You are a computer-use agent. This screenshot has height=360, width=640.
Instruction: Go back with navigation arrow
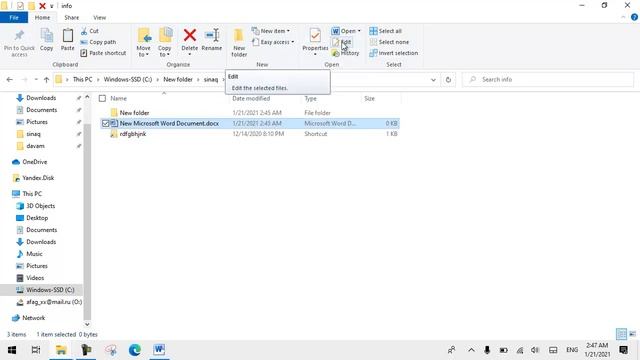coord(9,80)
